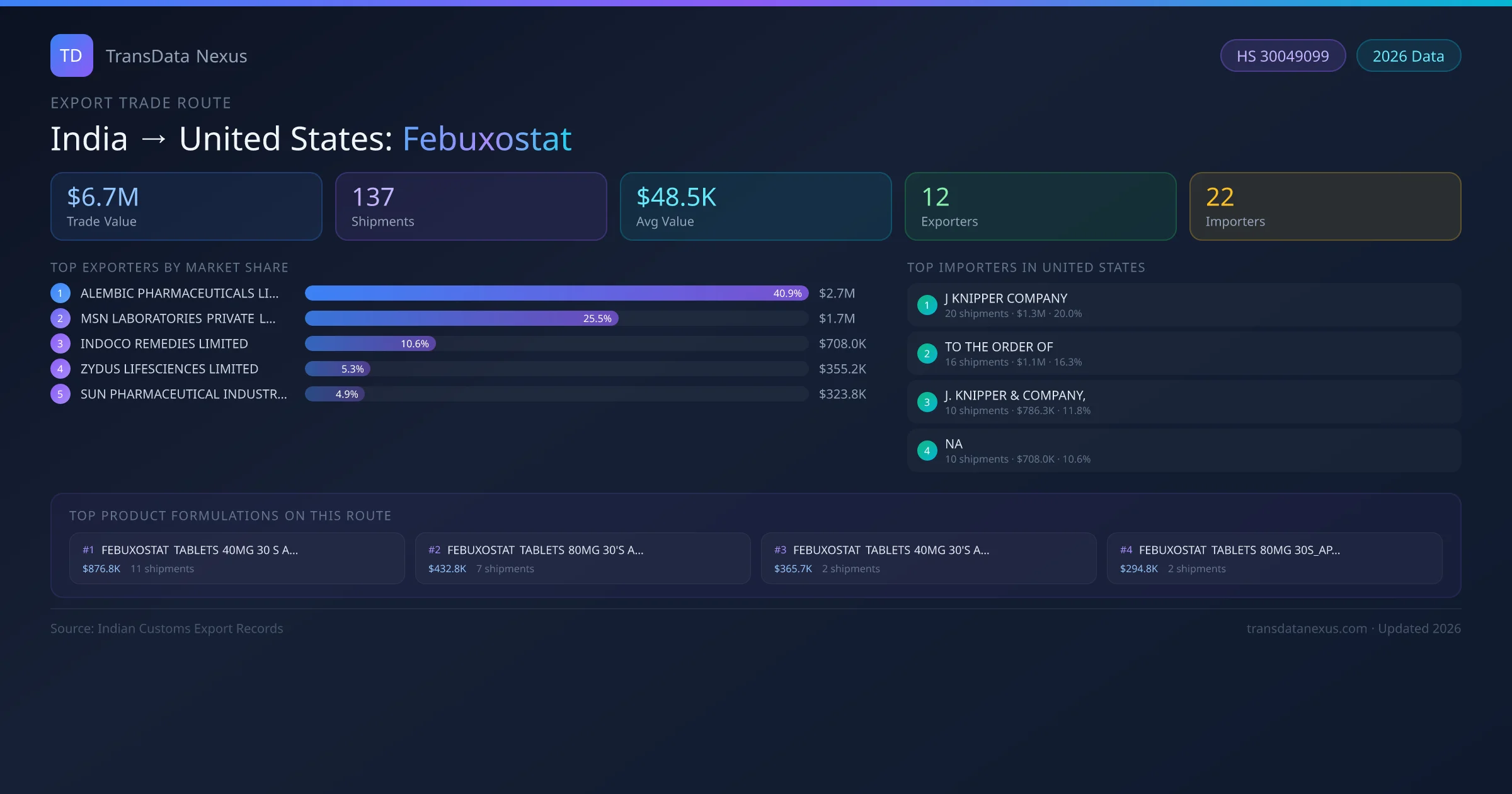The height and width of the screenshot is (794, 1512).
Task: Click rank 3 badge beside Indoco Remedies
Action: 60,343
